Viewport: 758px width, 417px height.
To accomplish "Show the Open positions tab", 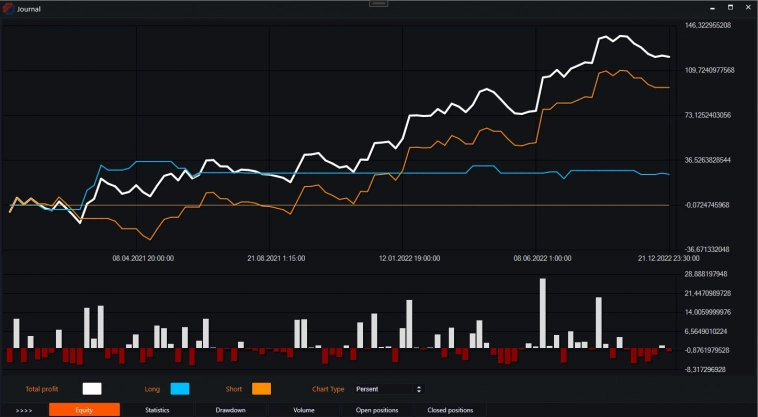I will (377, 410).
